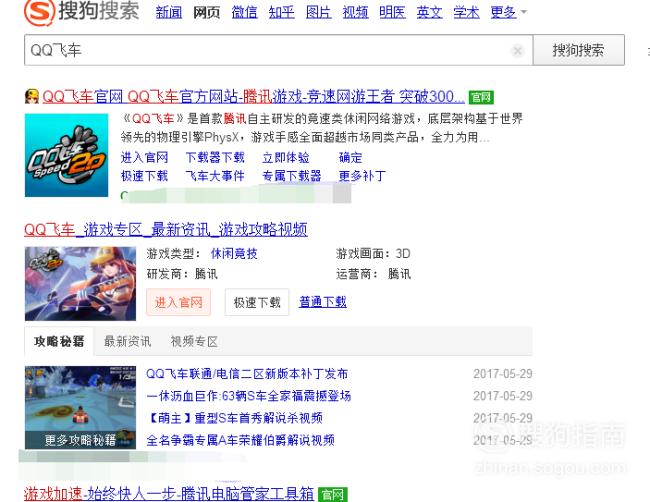Click the QQ飞车 favicon next to first result

coord(32,97)
